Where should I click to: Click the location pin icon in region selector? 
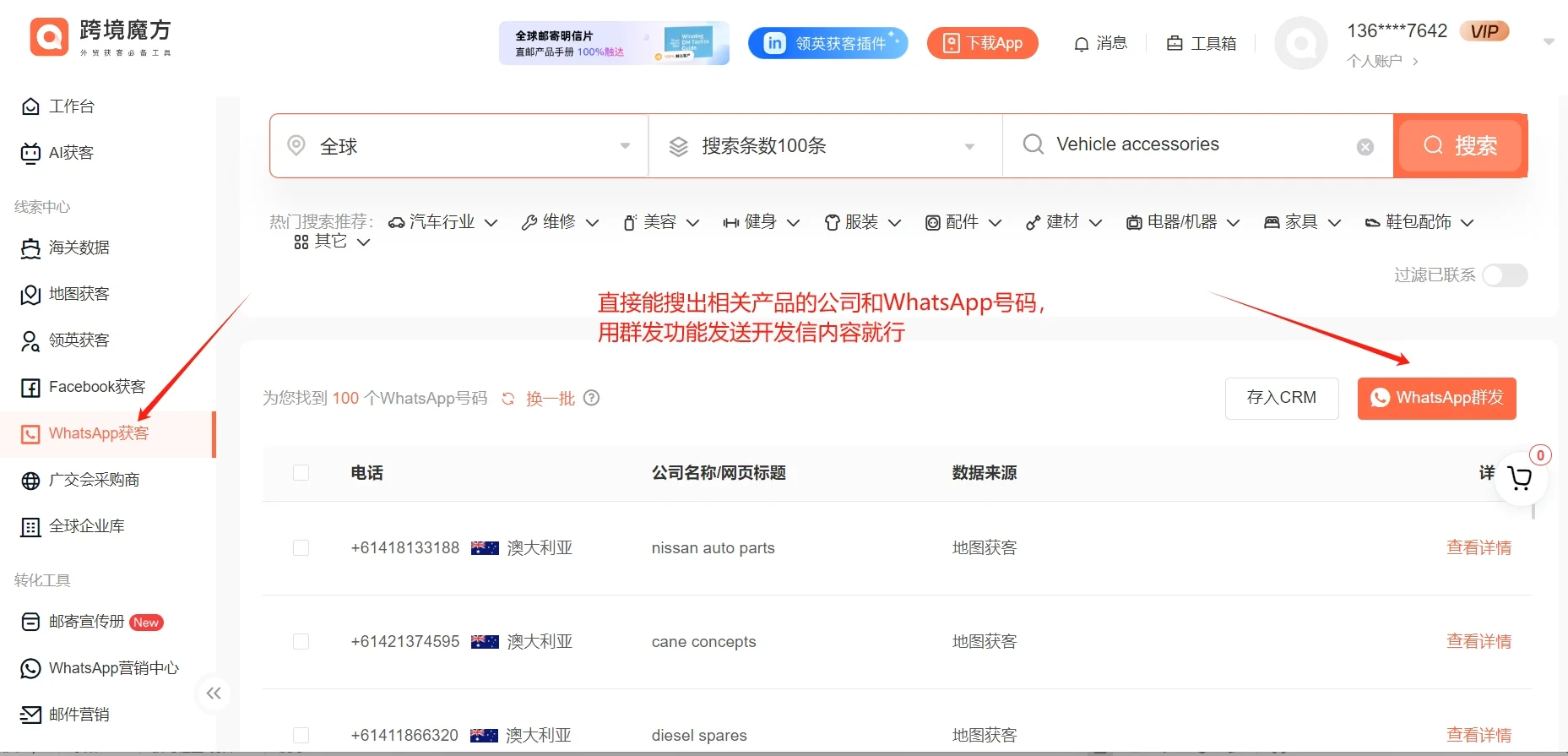click(296, 145)
